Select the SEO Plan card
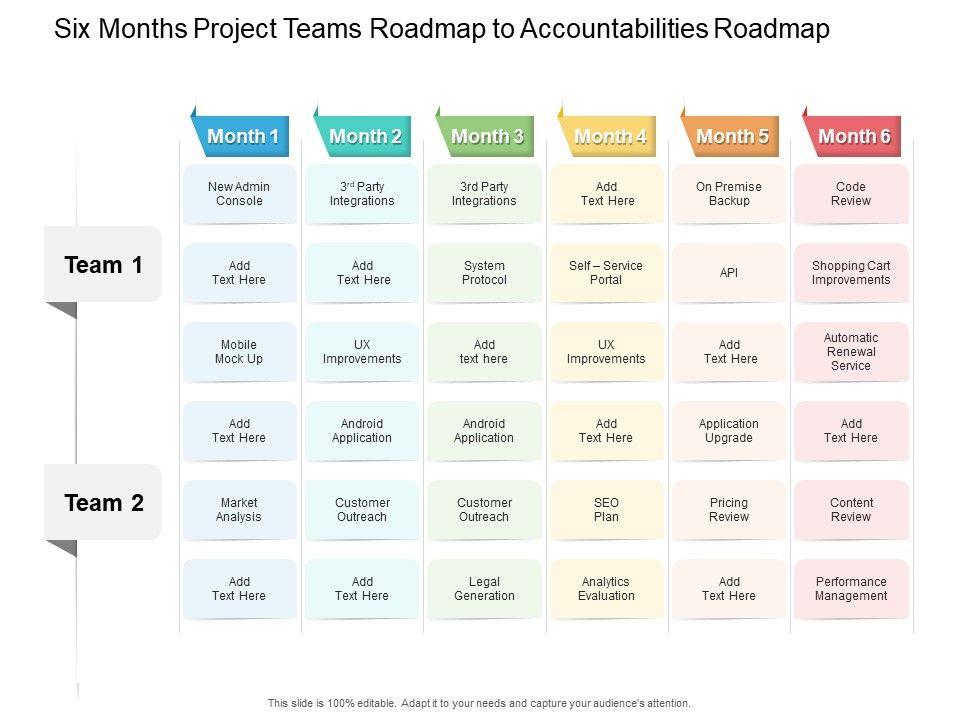This screenshot has width=960, height=720. pyautogui.click(x=606, y=510)
